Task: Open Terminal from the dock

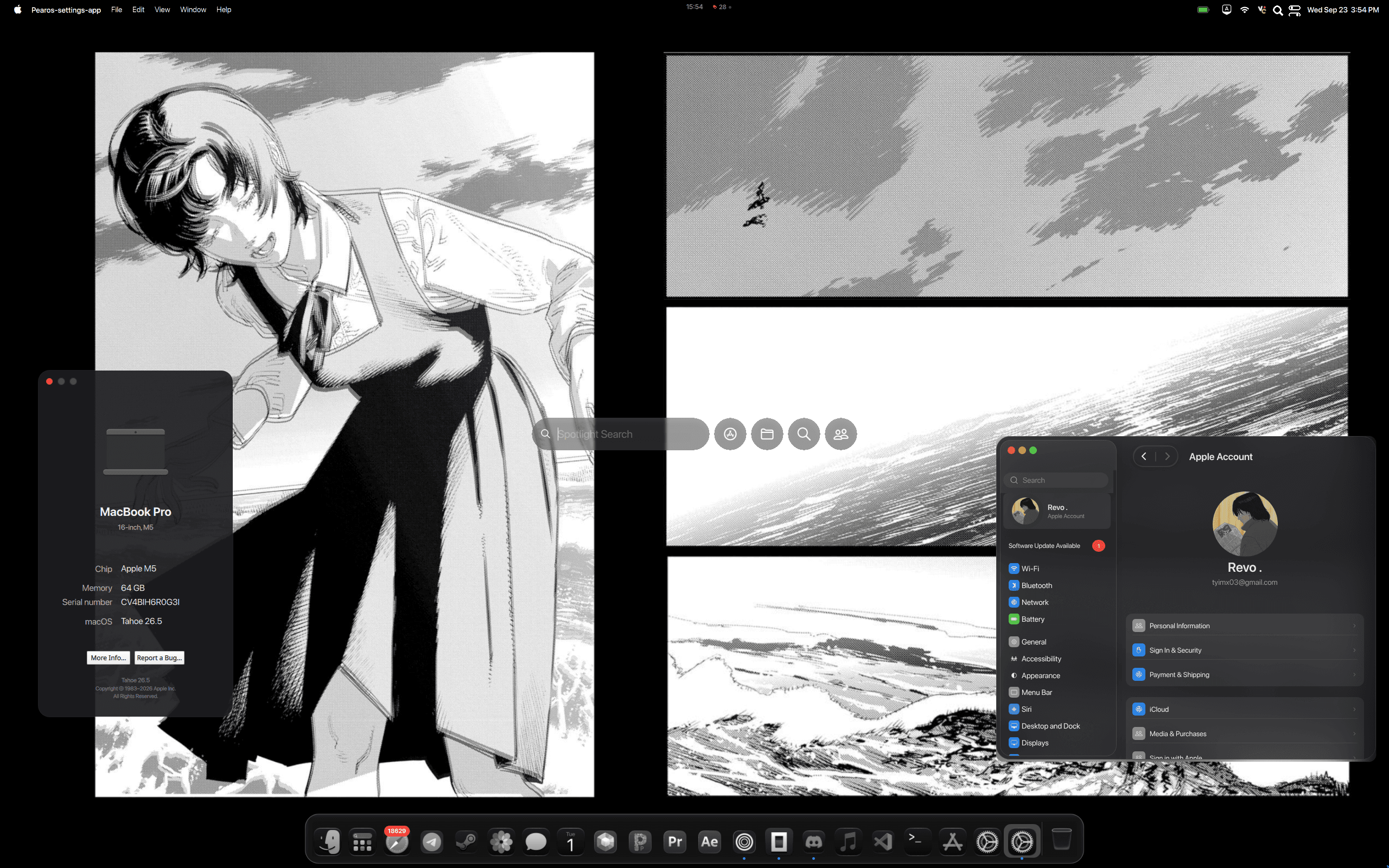Action: (x=917, y=841)
